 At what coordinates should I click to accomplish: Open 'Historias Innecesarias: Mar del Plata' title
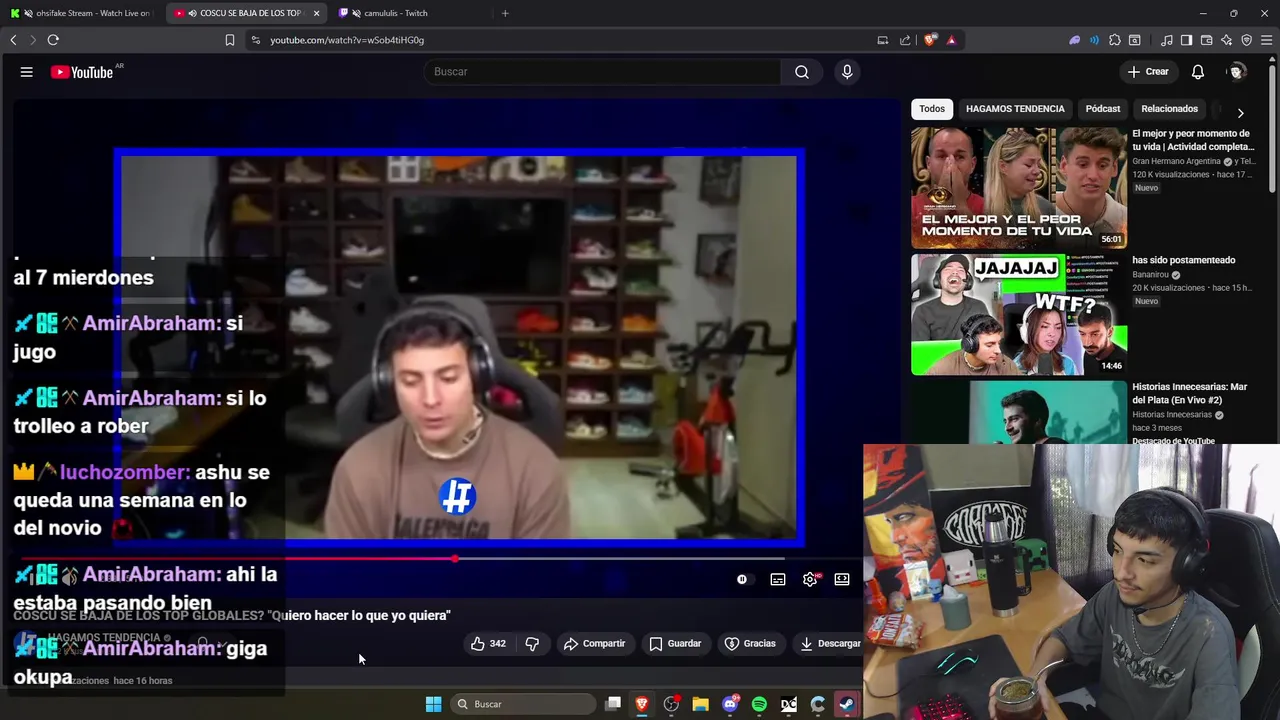point(1190,393)
